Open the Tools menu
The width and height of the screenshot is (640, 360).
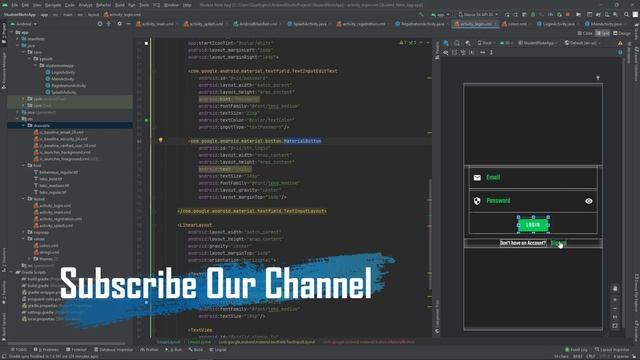144,5
